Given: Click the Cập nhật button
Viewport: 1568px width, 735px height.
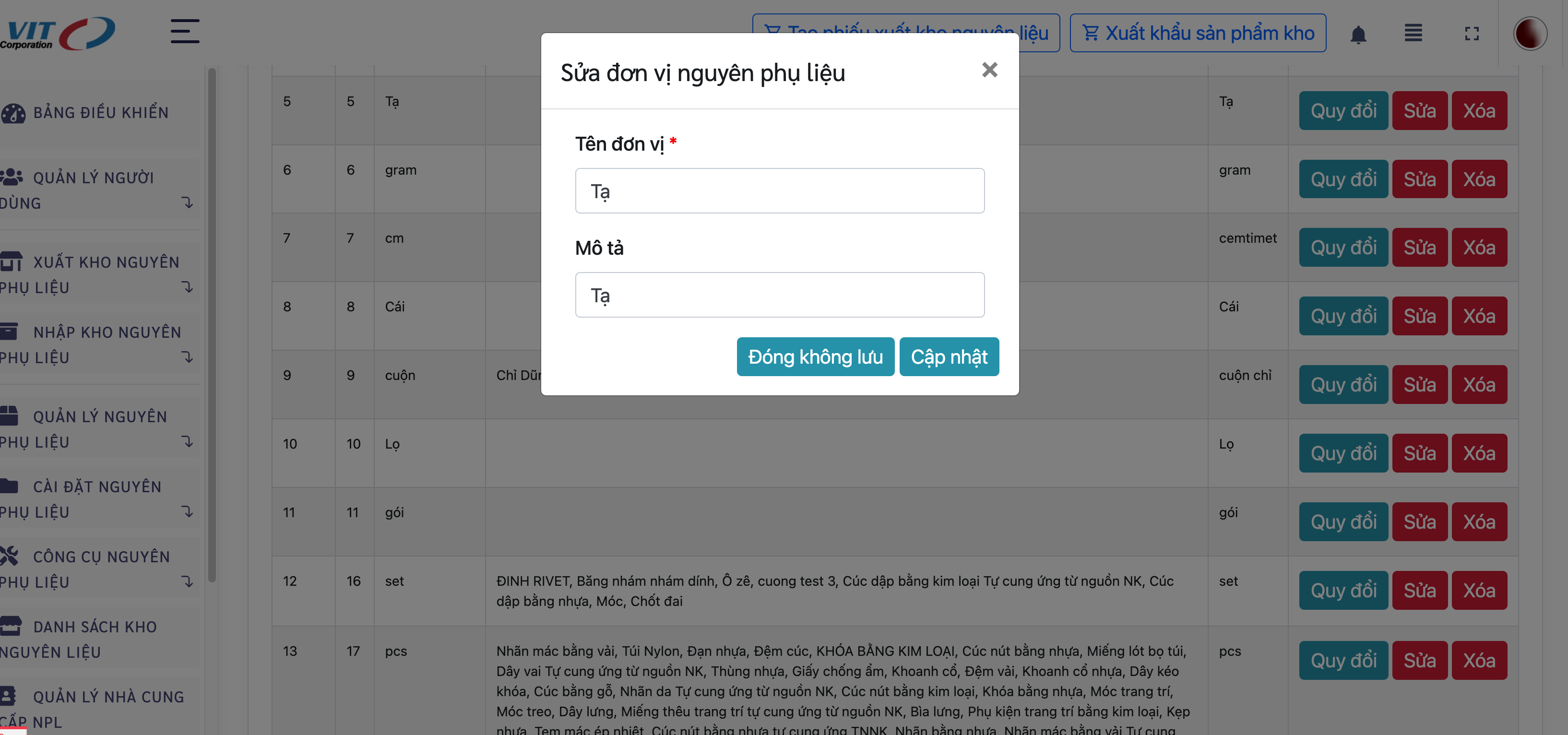Looking at the screenshot, I should tap(949, 356).
